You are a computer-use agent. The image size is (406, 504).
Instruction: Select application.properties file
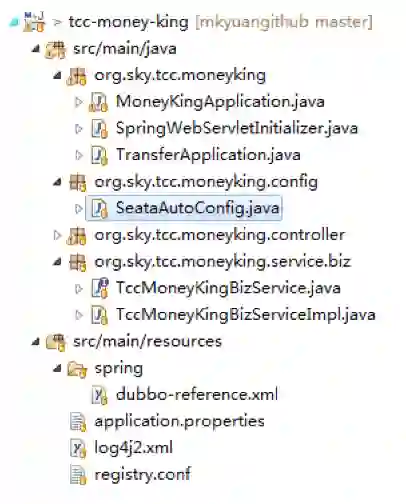coord(179,421)
